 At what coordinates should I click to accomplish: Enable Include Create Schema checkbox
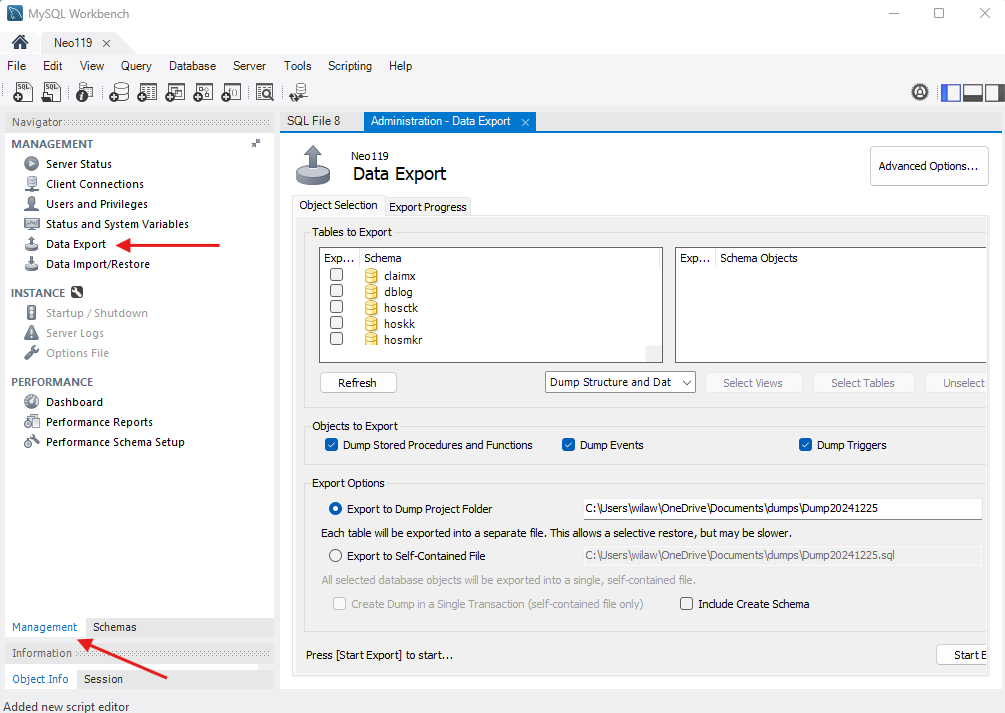[x=686, y=604]
